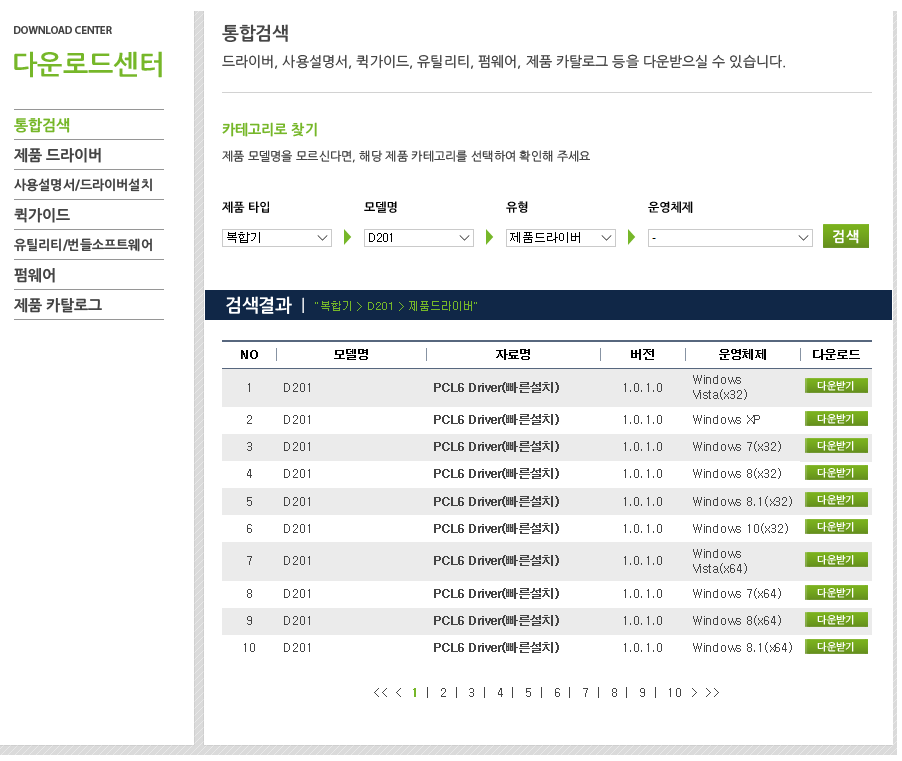
Task: Download the Windows 8(x64) driver
Action: (x=836, y=619)
